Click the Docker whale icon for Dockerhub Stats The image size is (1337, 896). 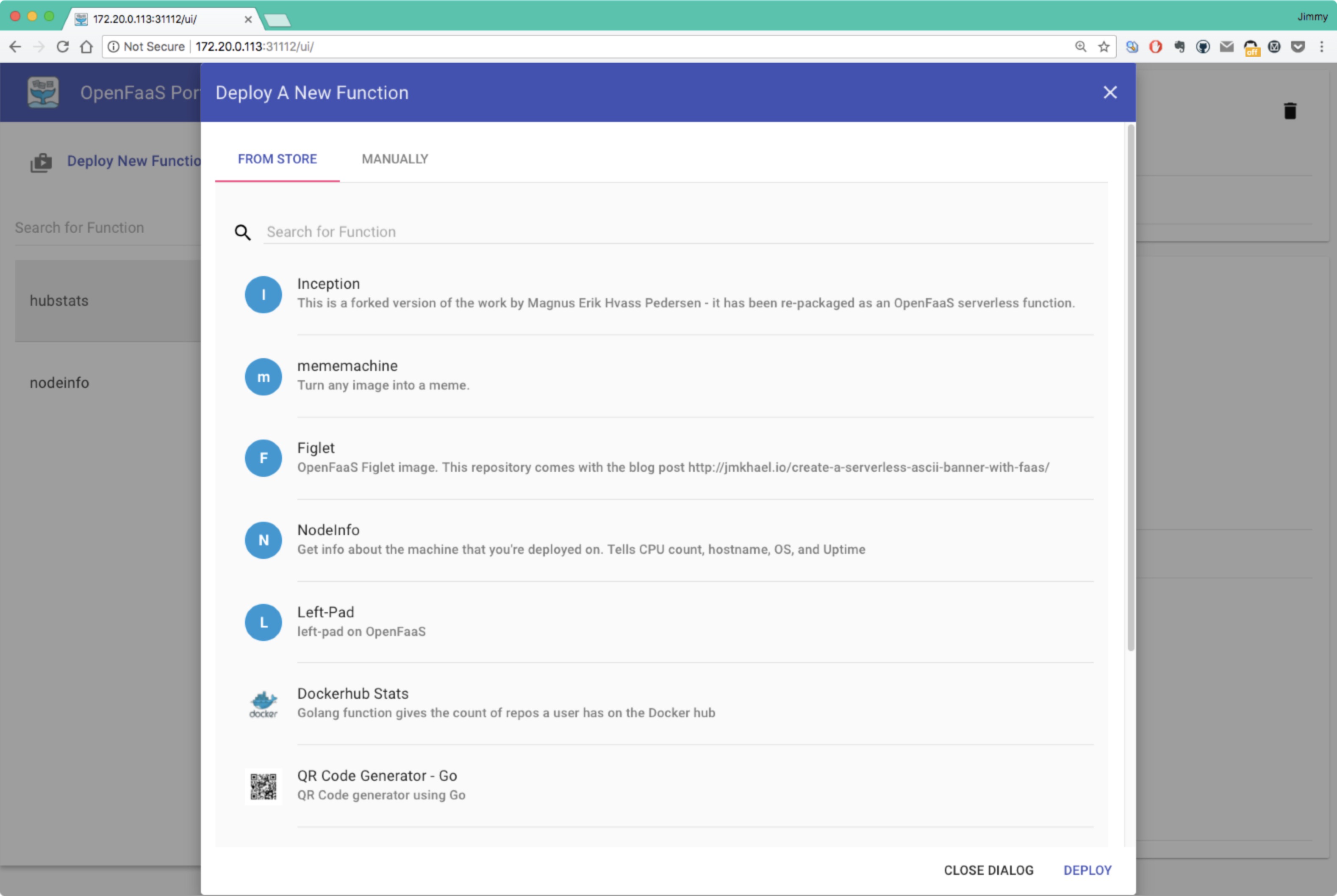pos(264,703)
